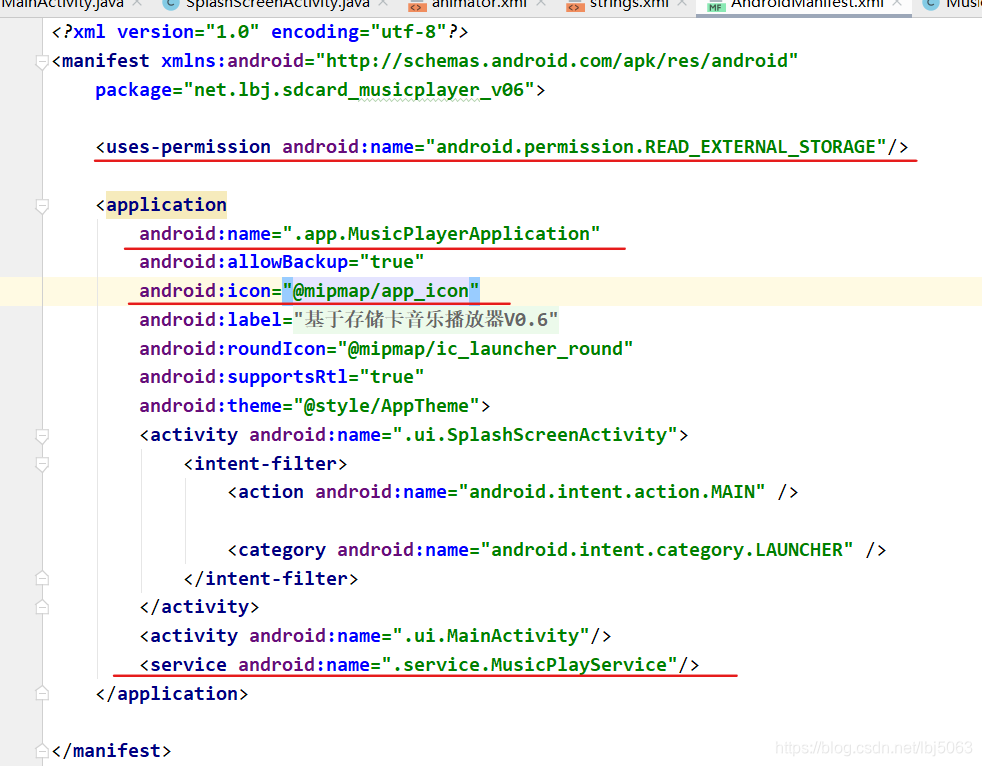Click the highlighted "application" tag name
This screenshot has height=766, width=982.
click(166, 205)
